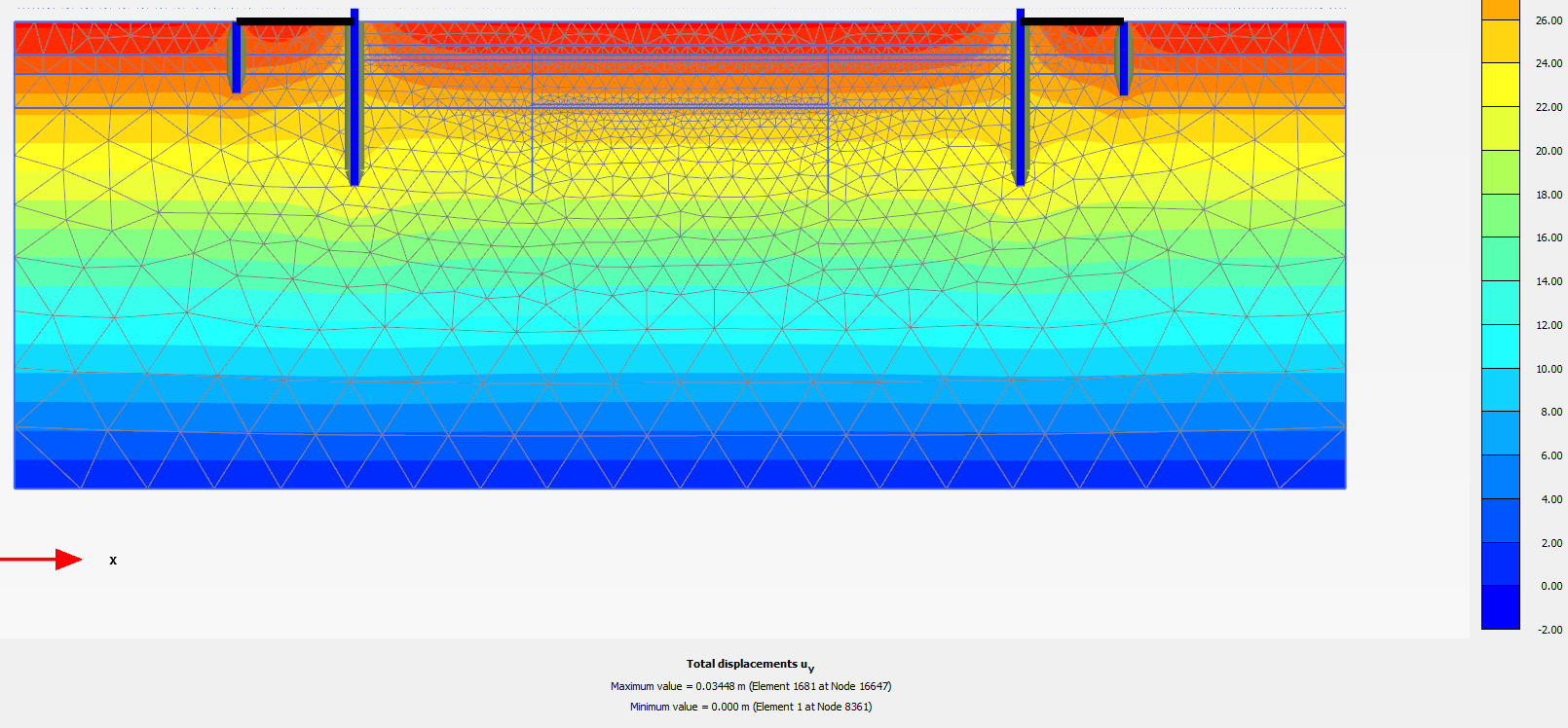
Task: Select legend color band between 18.00 and 20.00
Action: point(1500,172)
